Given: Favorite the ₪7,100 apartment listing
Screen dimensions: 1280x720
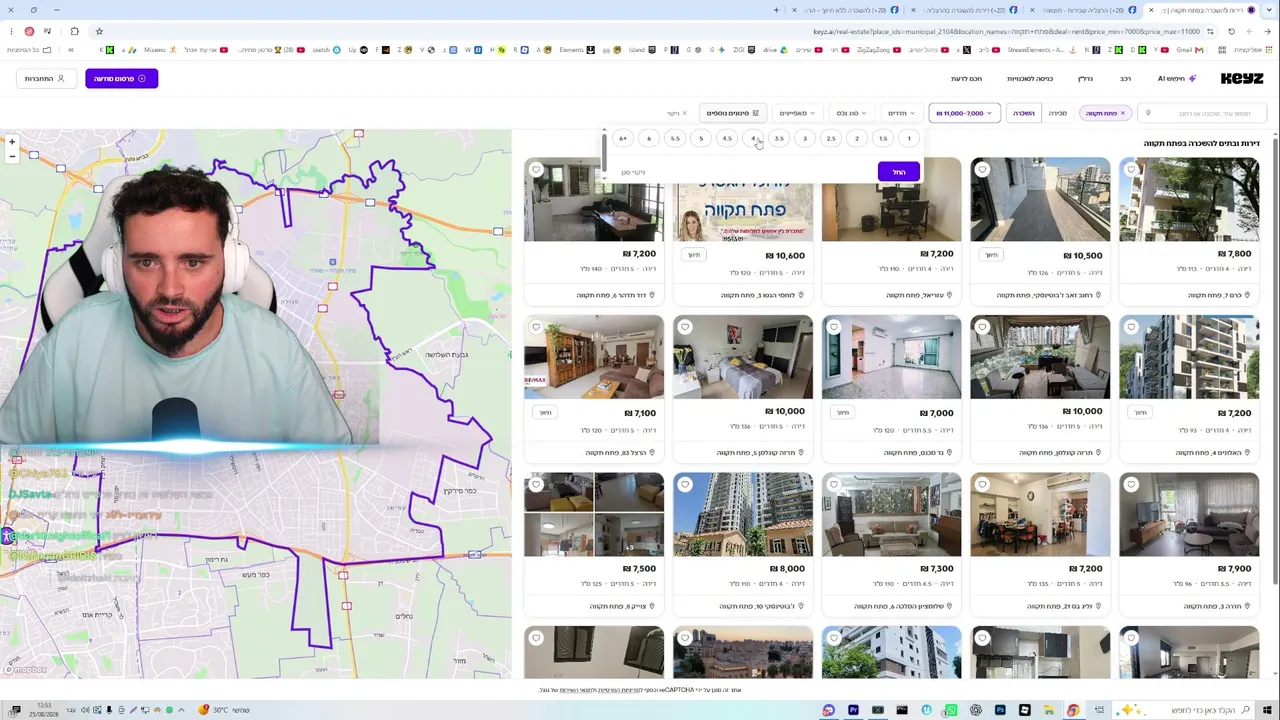Looking at the screenshot, I should coord(536,327).
